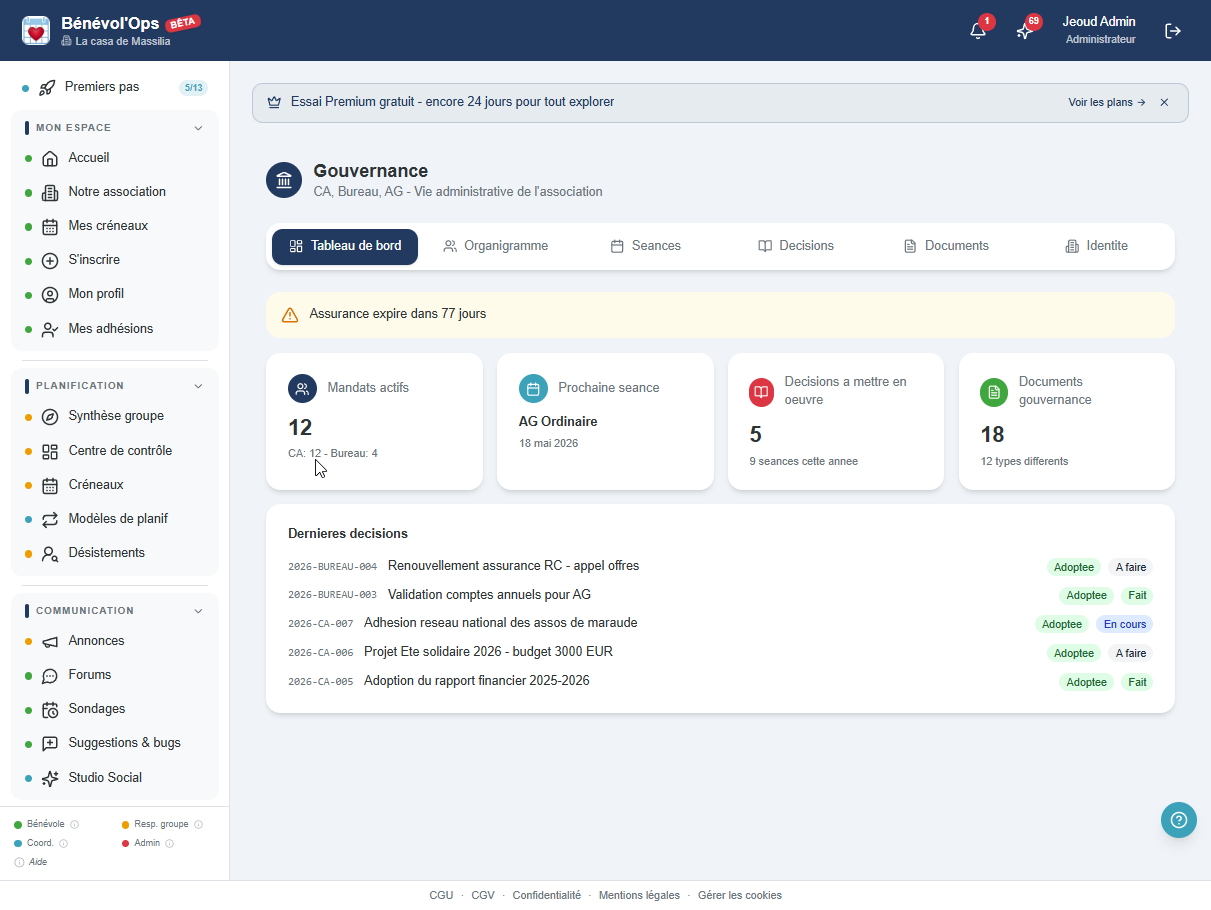Open the Confidentialité footer link
The image size is (1211, 910).
547,896
